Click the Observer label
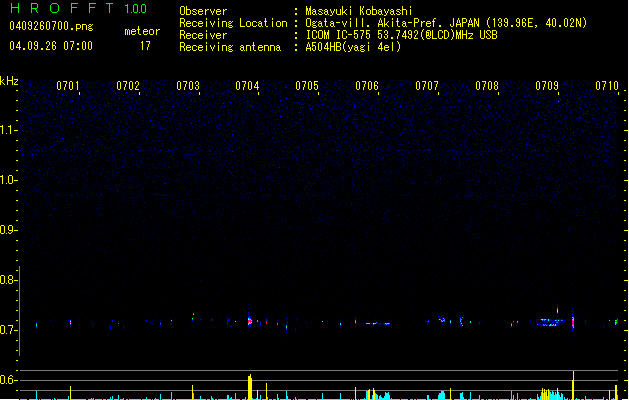The width and height of the screenshot is (629, 400). [203, 11]
